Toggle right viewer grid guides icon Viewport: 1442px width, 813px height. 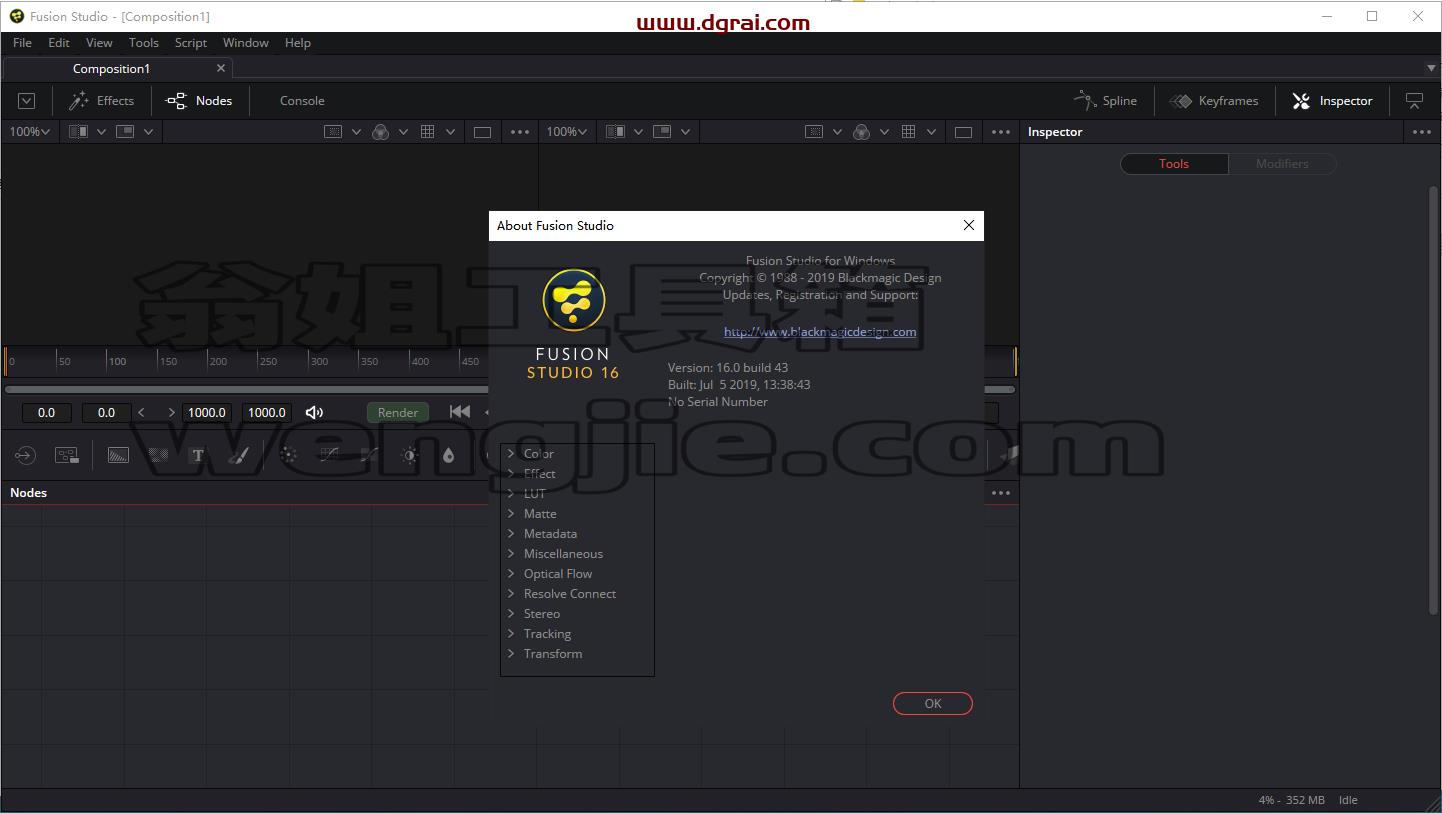click(908, 132)
